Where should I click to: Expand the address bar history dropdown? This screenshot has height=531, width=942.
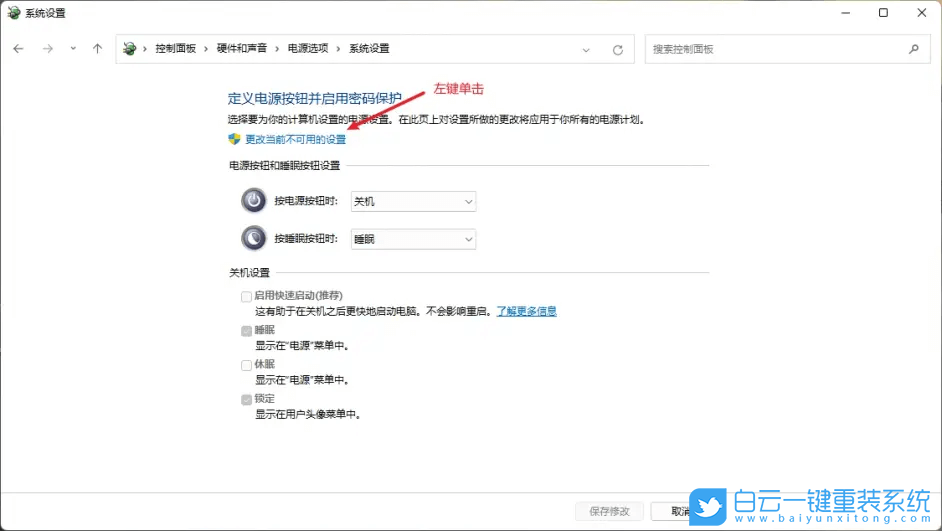coord(586,49)
